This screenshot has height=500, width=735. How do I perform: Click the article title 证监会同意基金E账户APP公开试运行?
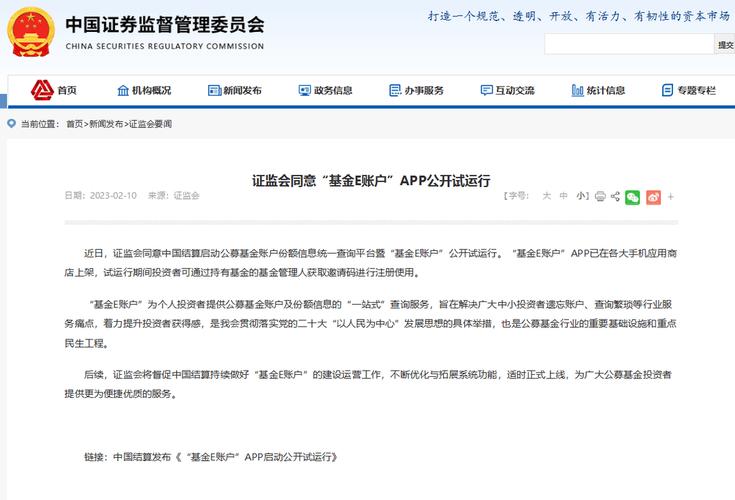coord(371,180)
